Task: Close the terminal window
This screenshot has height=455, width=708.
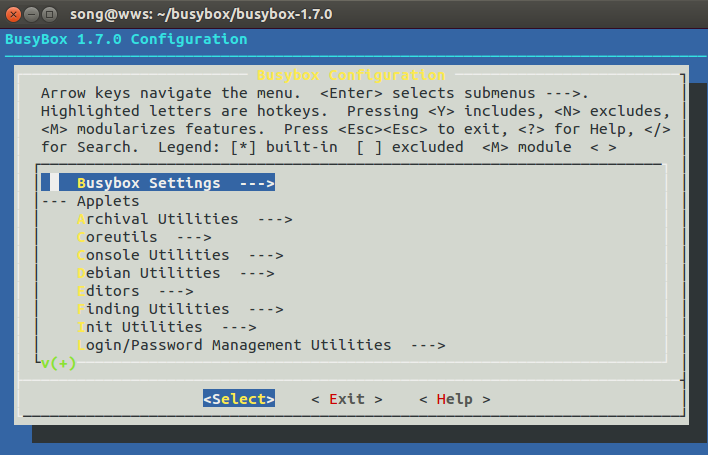Action: tap(14, 14)
